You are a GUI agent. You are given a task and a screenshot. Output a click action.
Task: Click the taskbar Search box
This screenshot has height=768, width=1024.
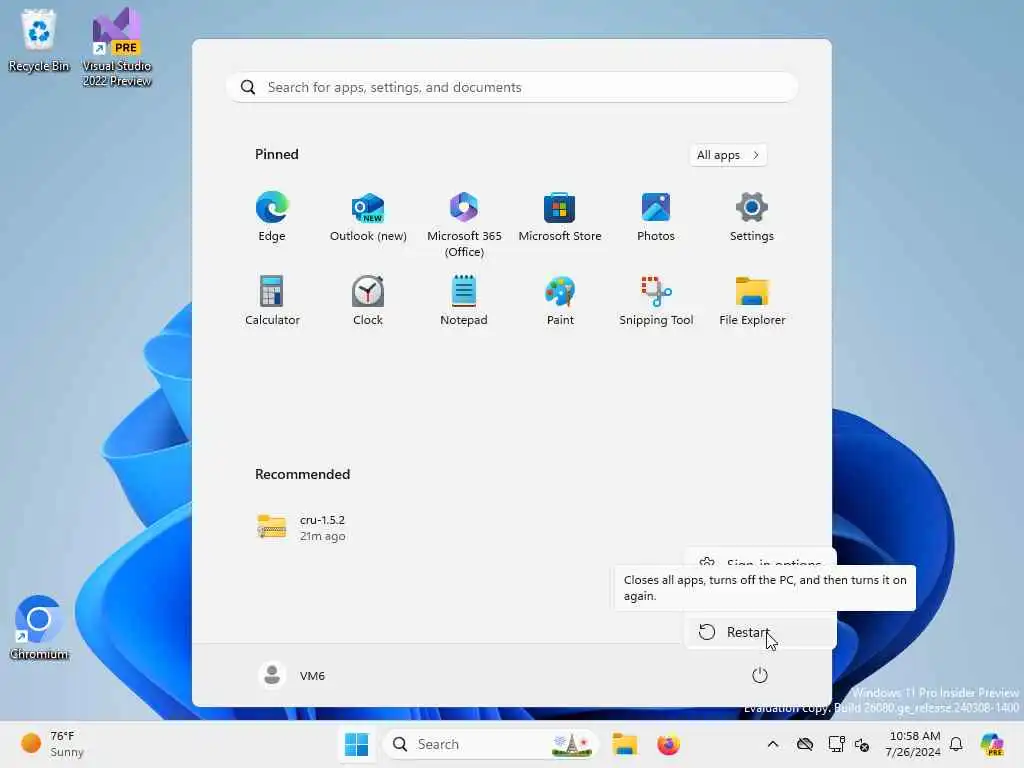pyautogui.click(x=490, y=744)
